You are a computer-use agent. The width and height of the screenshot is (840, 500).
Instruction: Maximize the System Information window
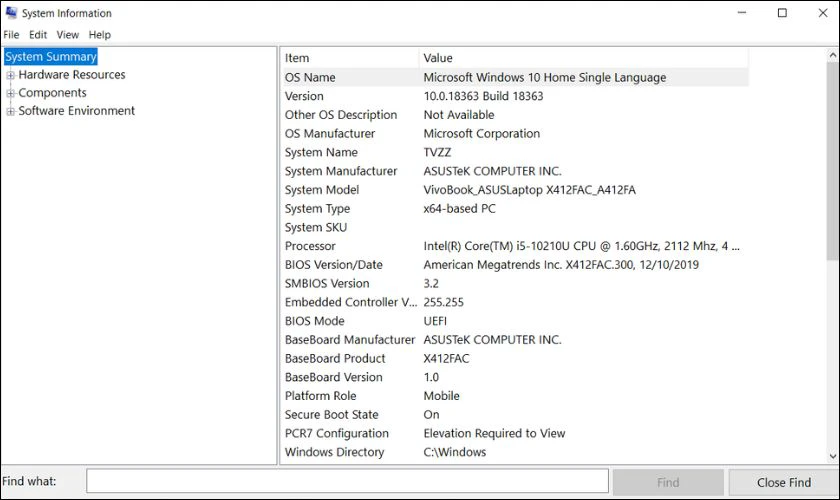782,12
